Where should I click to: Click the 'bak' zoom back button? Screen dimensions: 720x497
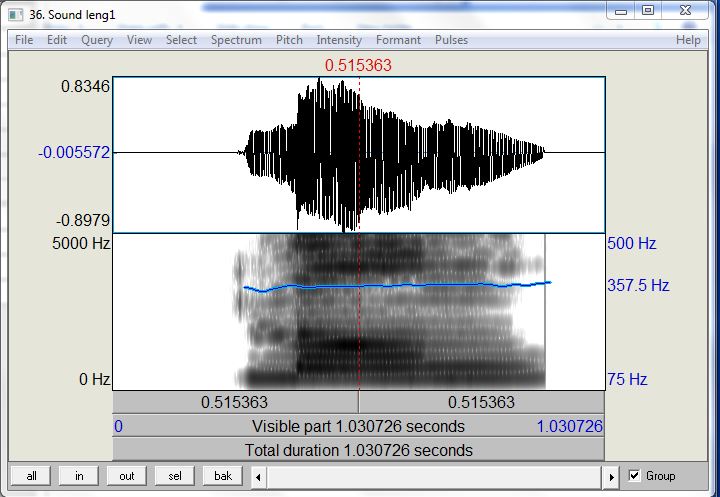[223, 476]
